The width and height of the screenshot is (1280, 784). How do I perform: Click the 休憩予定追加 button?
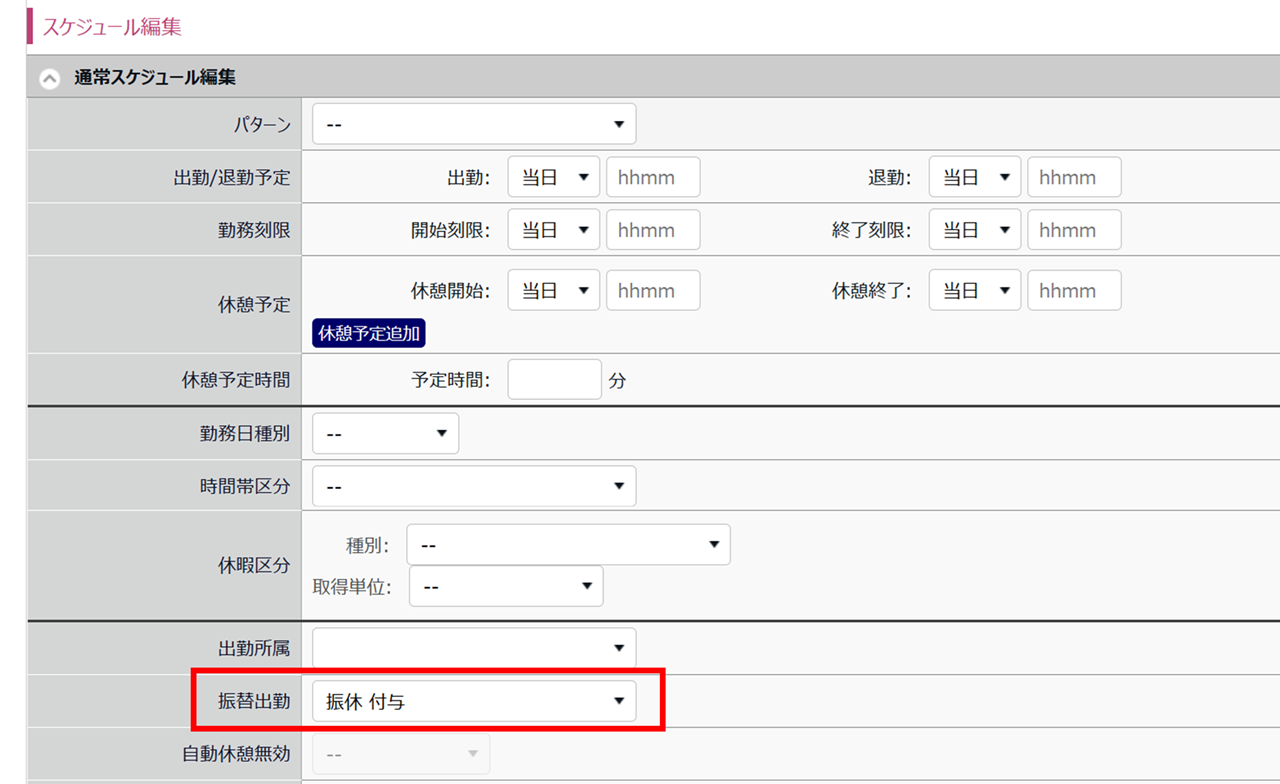click(x=369, y=333)
